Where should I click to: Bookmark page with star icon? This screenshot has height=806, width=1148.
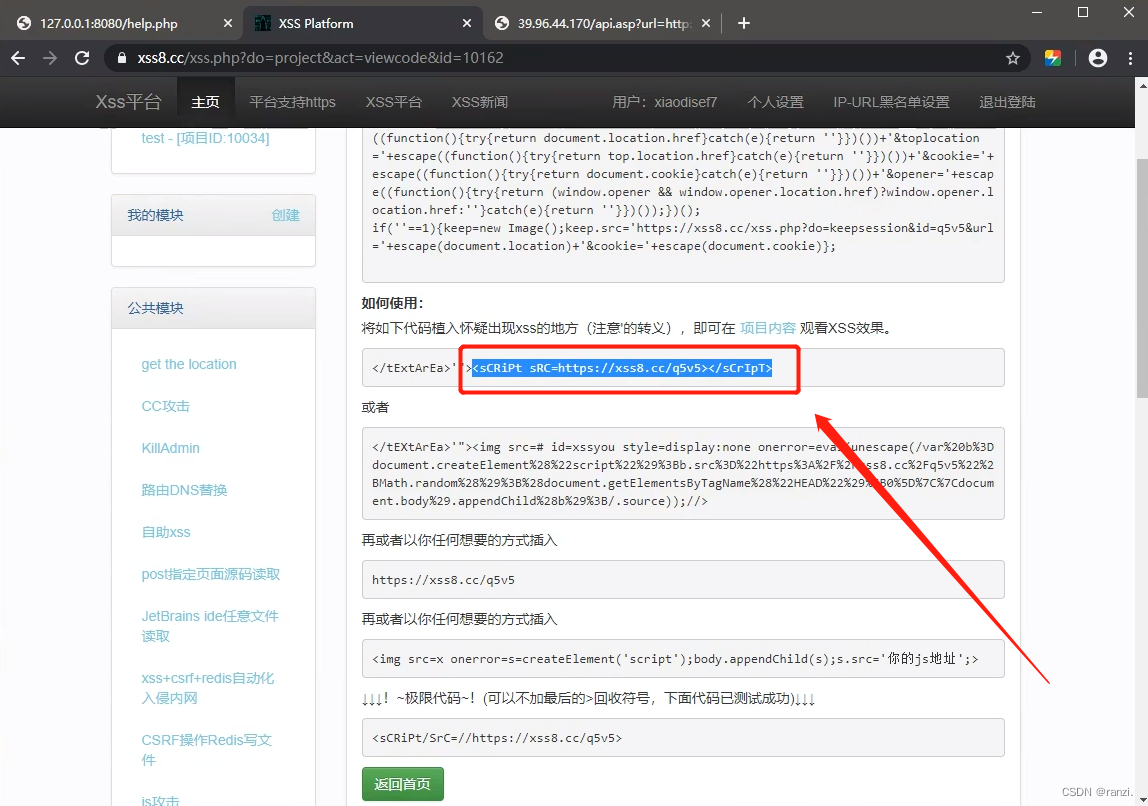pos(1013,58)
